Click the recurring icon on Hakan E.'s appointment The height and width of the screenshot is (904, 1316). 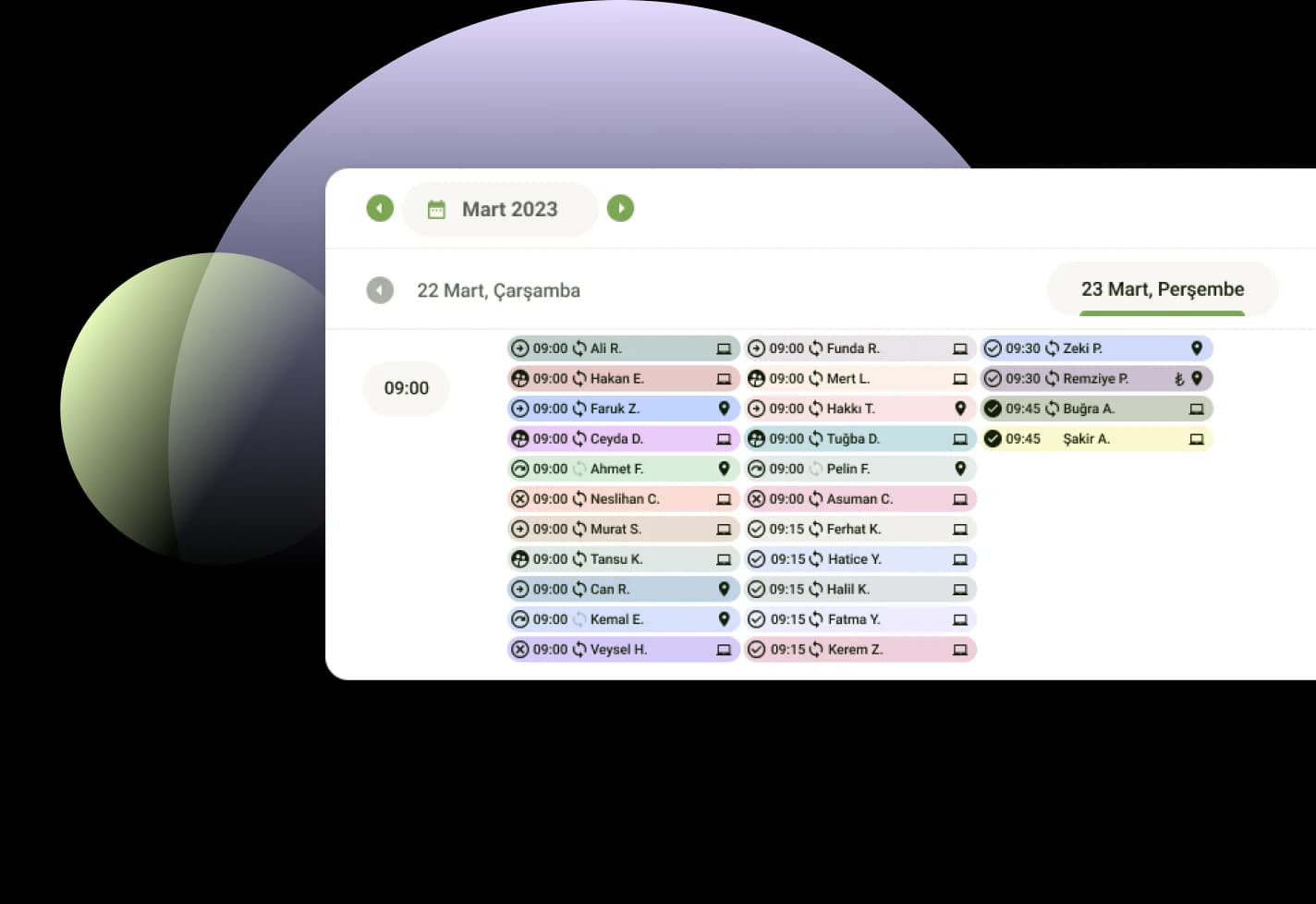tap(579, 379)
